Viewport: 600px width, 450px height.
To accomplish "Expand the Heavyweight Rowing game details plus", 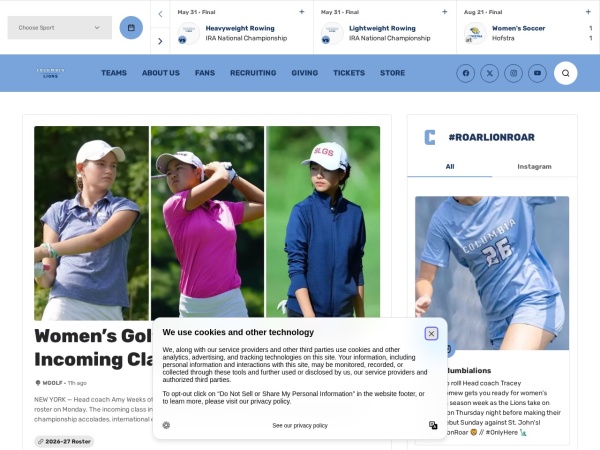I will tap(302, 12).
